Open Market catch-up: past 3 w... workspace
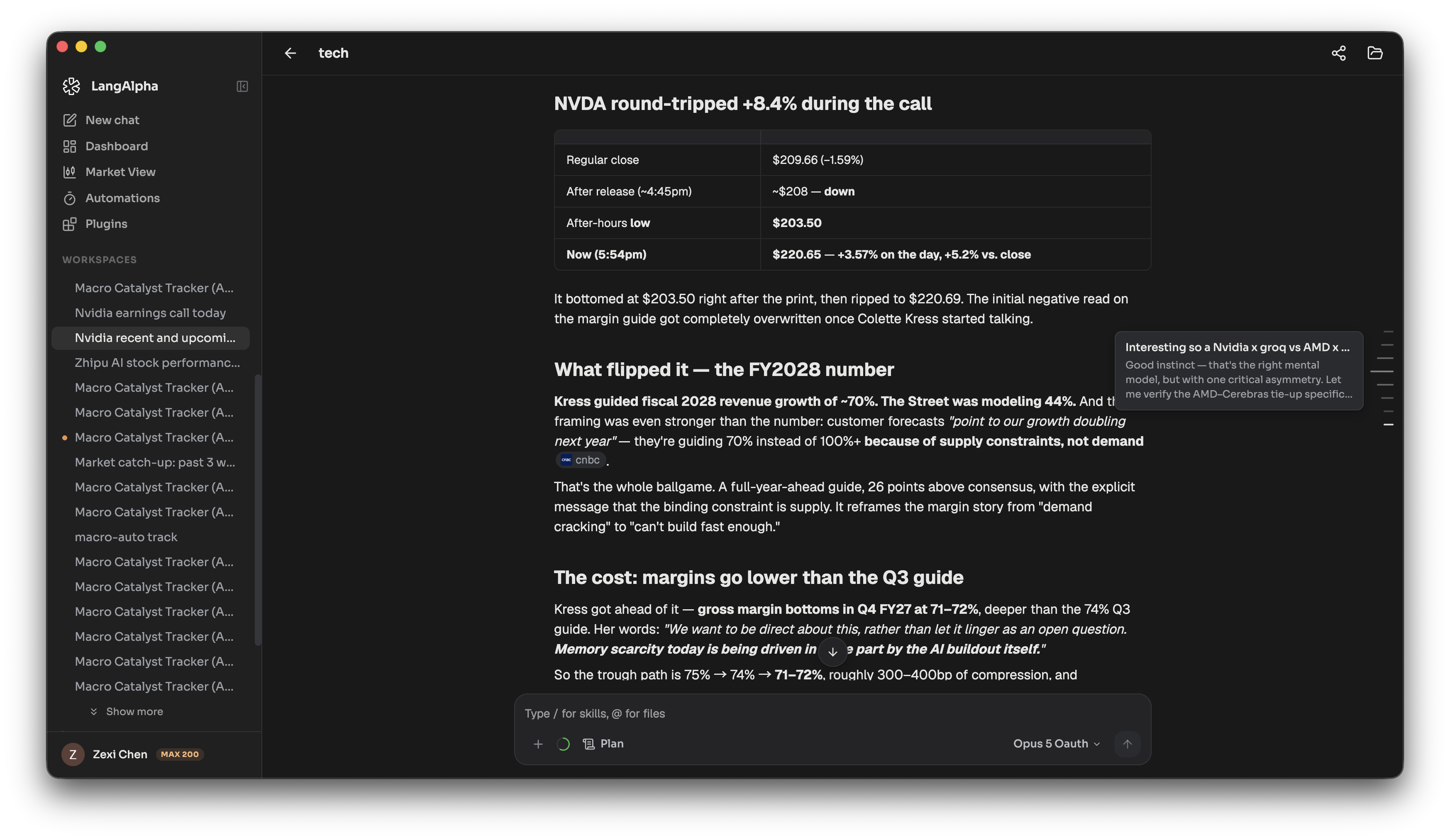The image size is (1450, 840). tap(151, 462)
